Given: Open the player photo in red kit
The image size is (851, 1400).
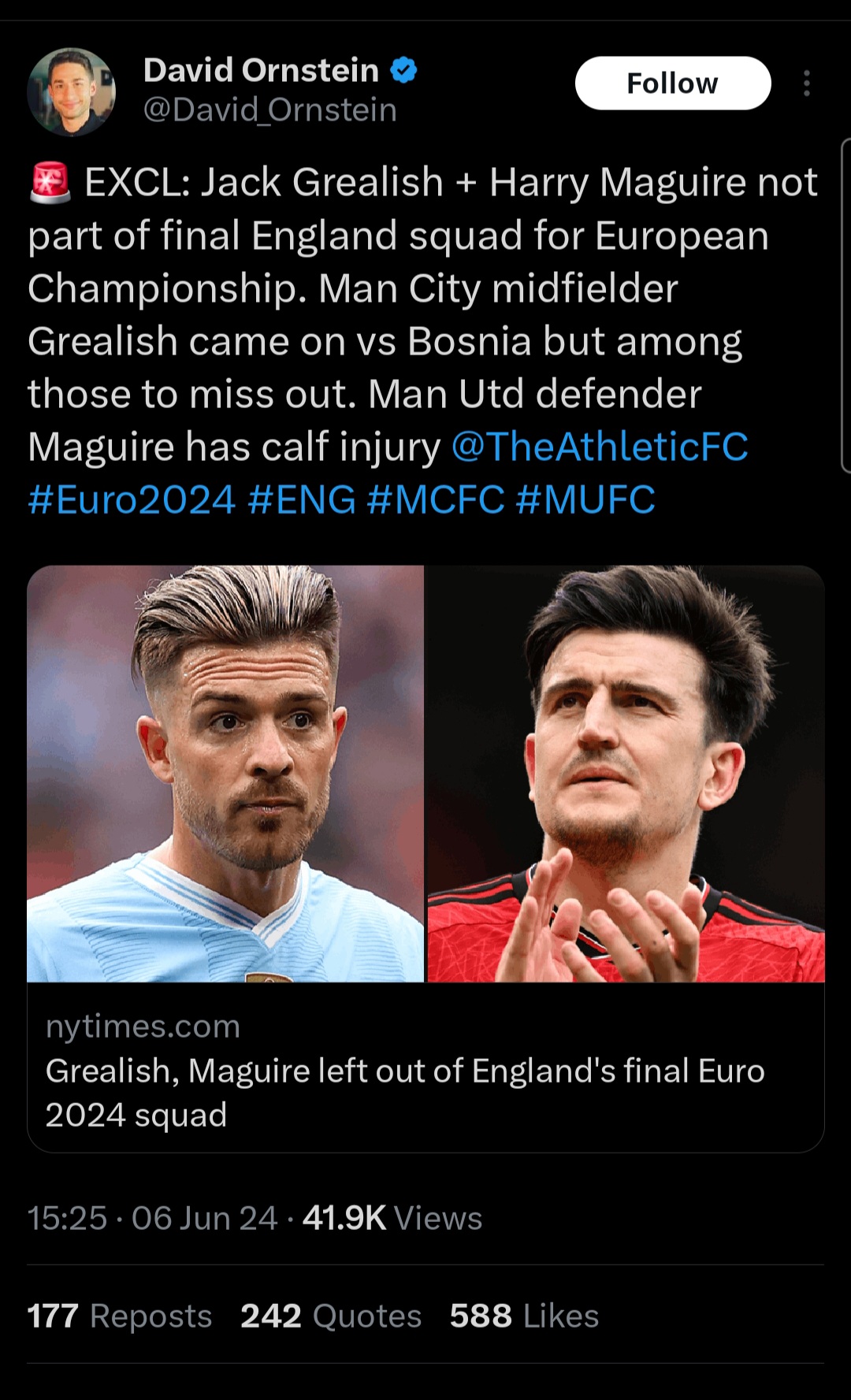Looking at the screenshot, I should [x=626, y=774].
